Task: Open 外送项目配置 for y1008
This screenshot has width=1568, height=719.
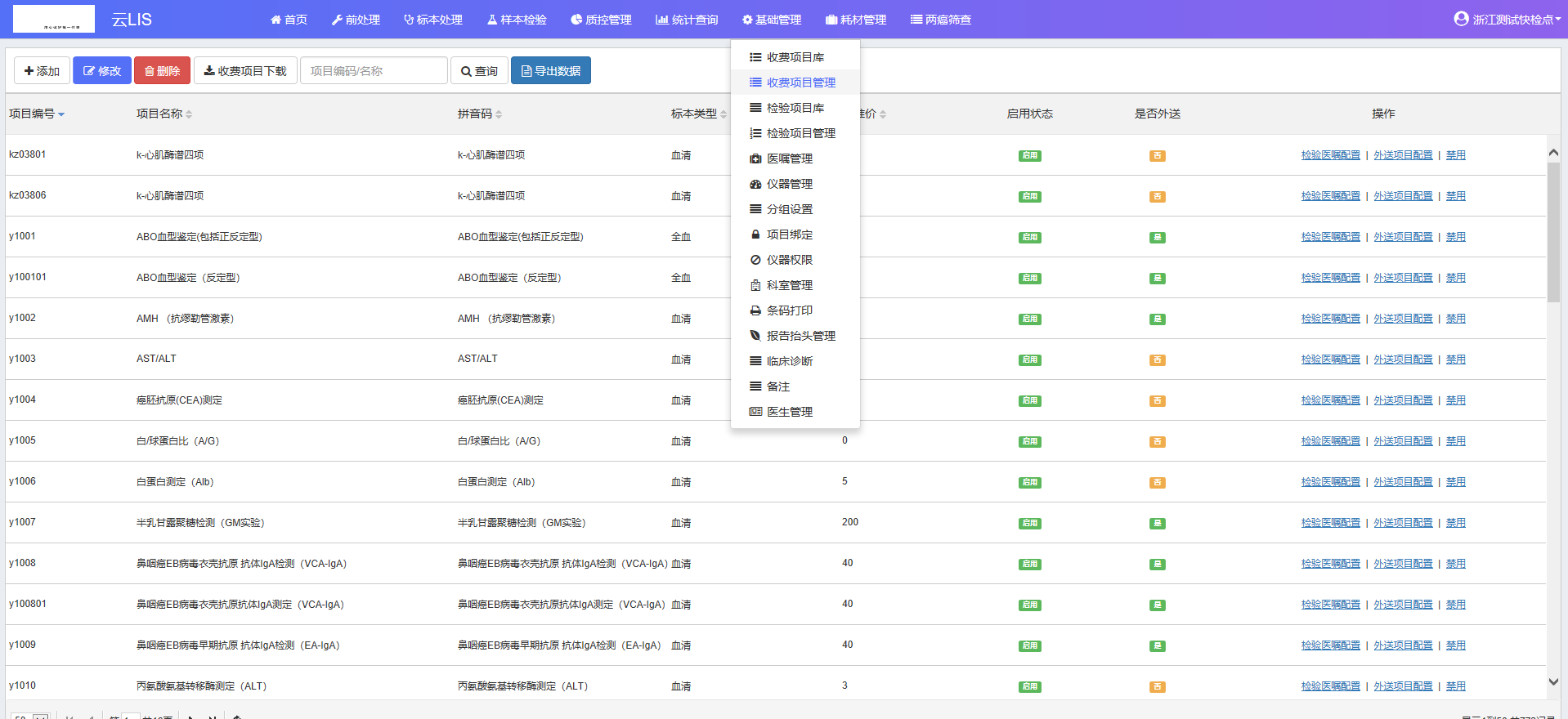Action: [x=1403, y=564]
